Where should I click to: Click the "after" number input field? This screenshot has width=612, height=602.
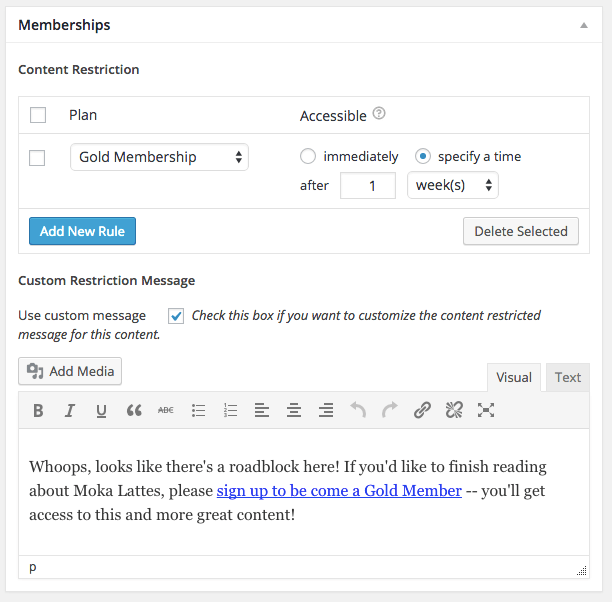pos(367,185)
